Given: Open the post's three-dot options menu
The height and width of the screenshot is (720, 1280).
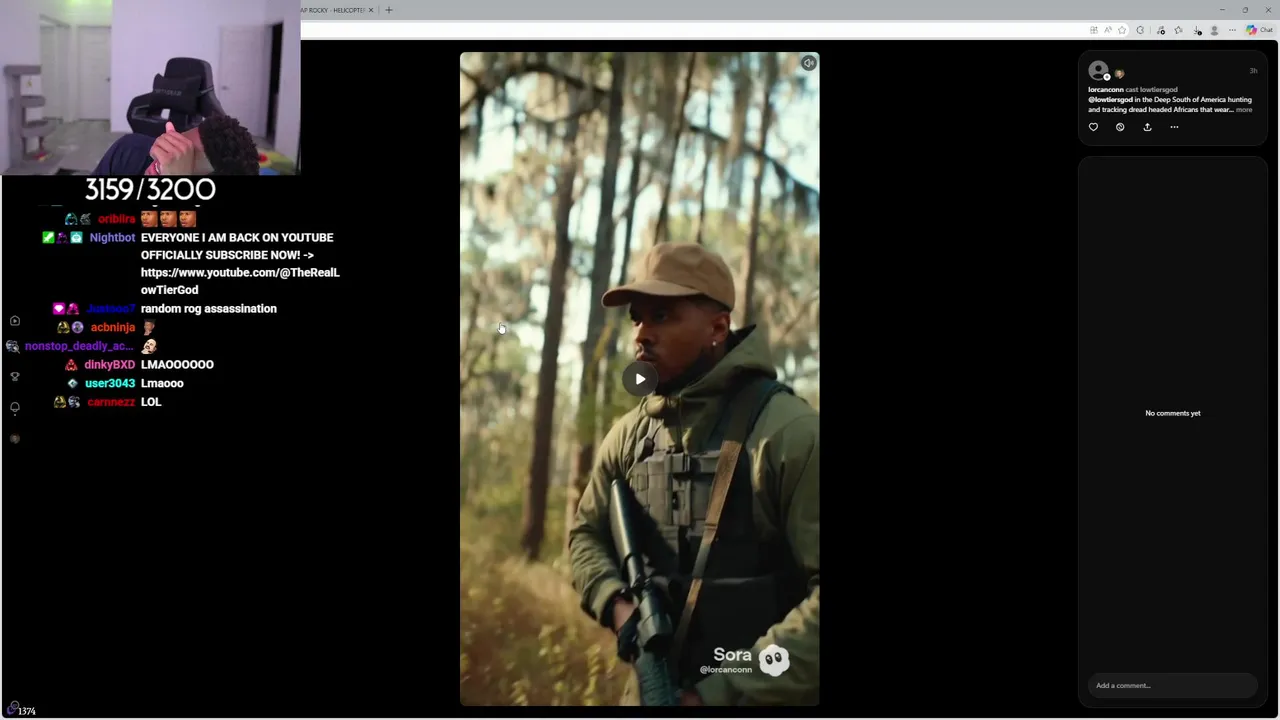Looking at the screenshot, I should click(1174, 127).
